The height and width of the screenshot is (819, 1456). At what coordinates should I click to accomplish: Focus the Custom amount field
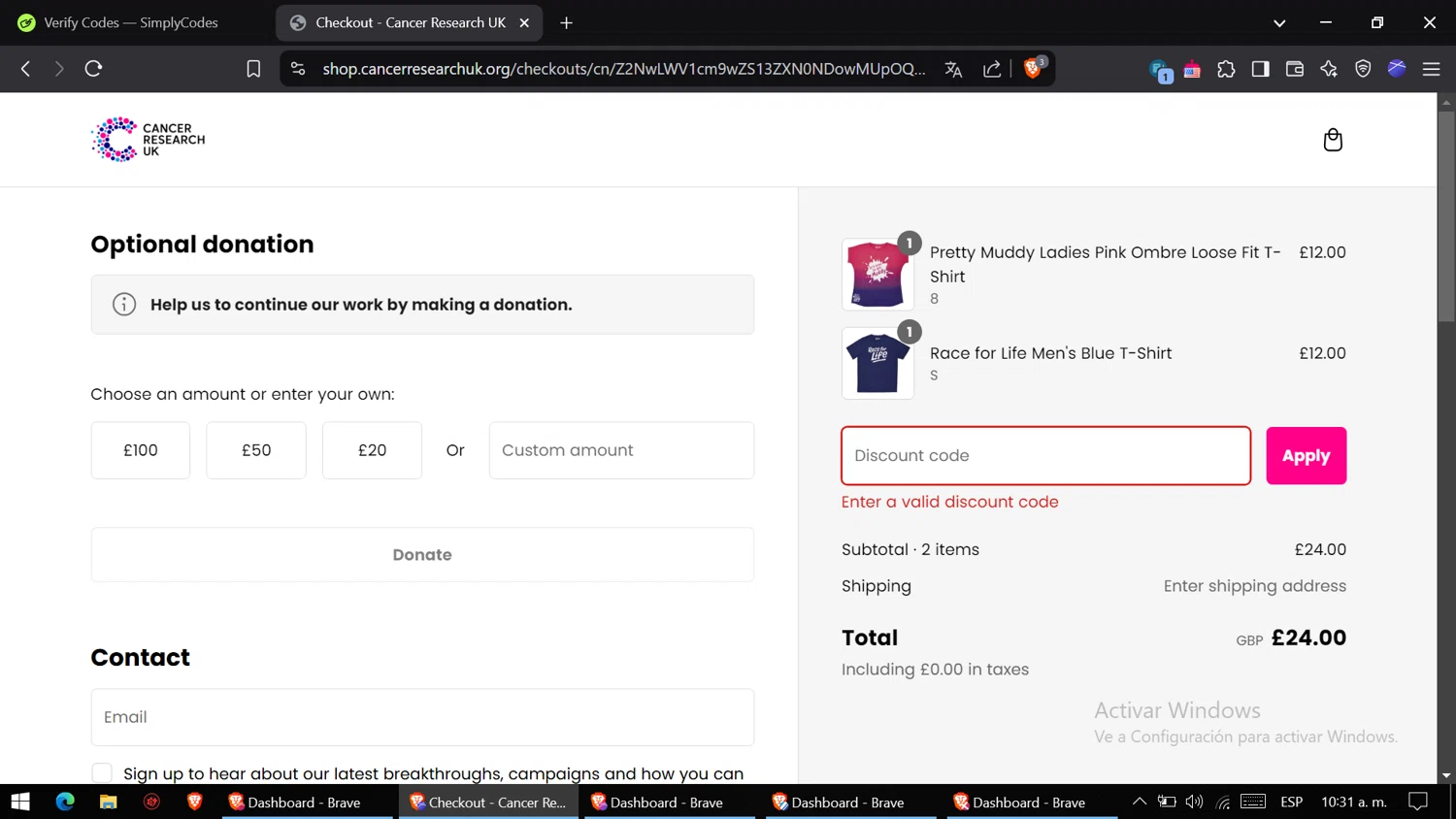(621, 450)
